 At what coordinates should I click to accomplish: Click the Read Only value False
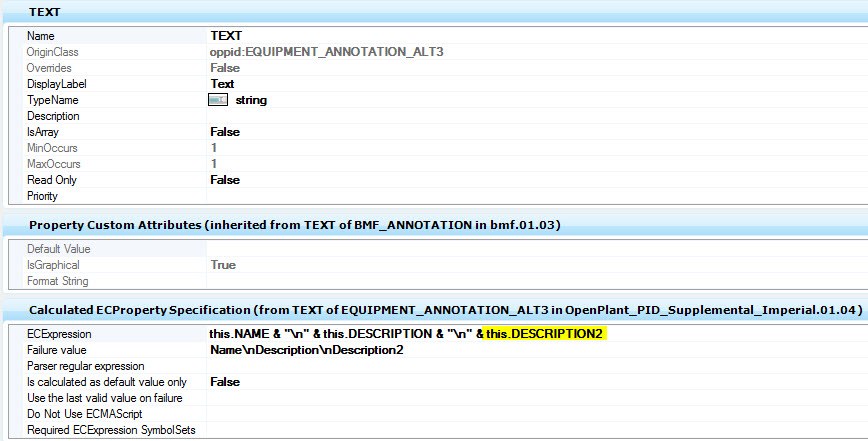click(225, 180)
